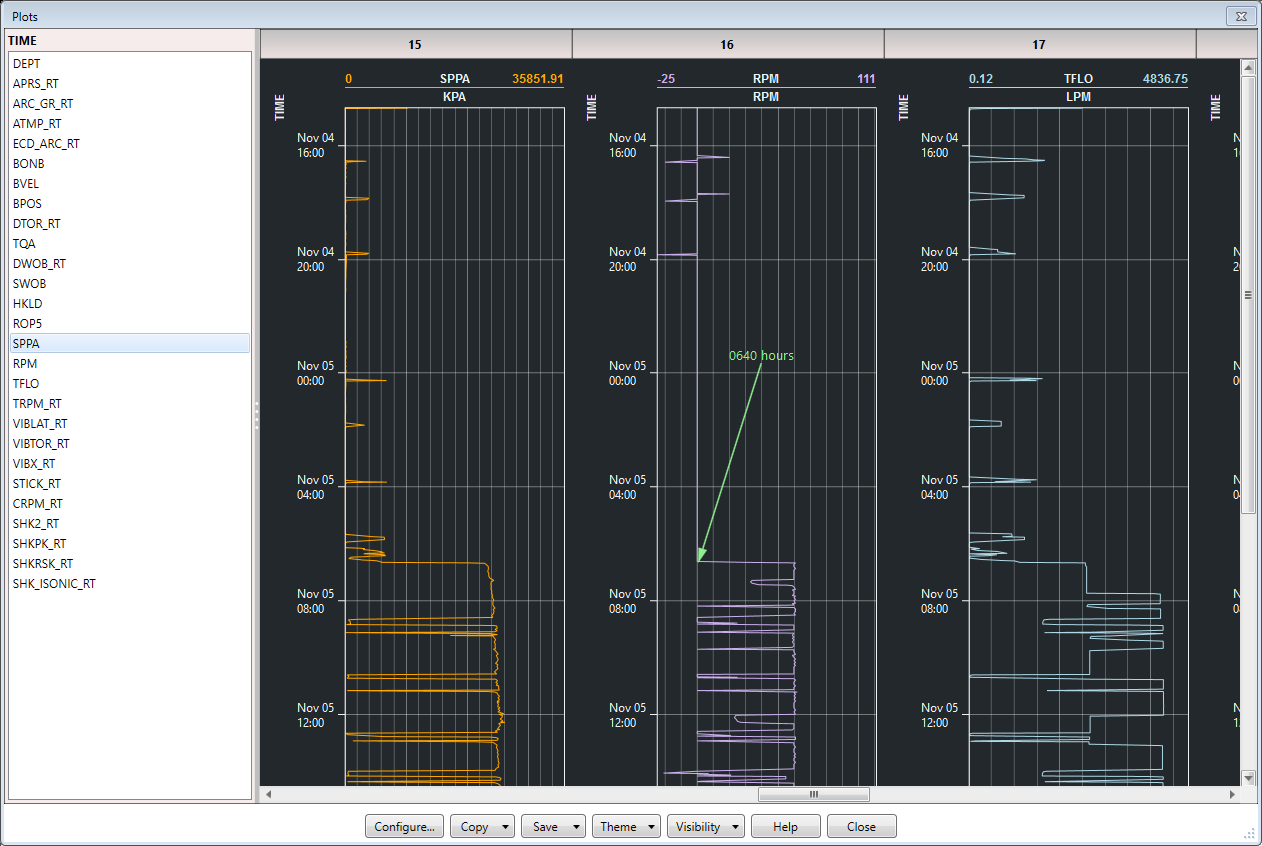
Task: Click the down arrow of the vertical scrollbar
Action: tap(1247, 778)
